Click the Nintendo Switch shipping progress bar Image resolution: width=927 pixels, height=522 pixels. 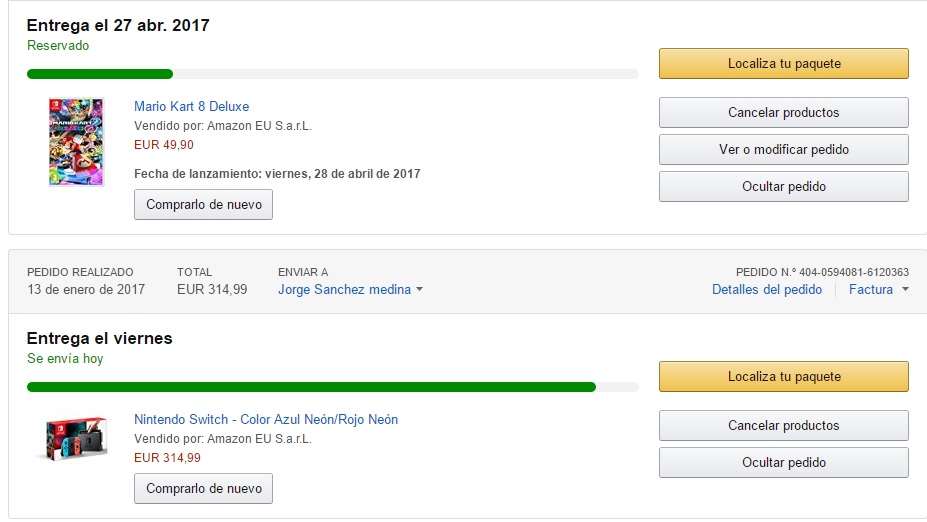(332, 387)
